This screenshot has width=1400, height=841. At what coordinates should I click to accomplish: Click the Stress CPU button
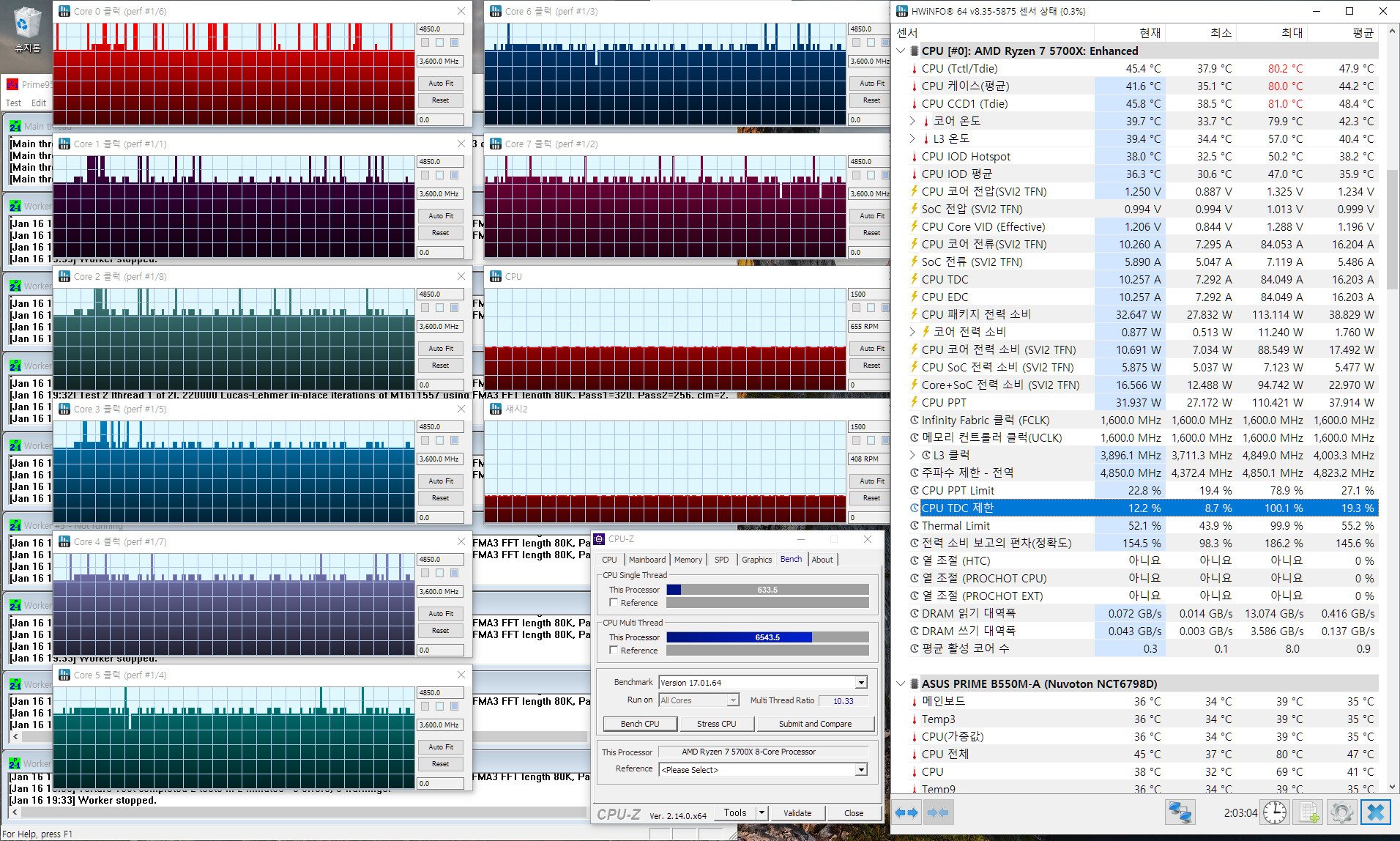pos(716,724)
